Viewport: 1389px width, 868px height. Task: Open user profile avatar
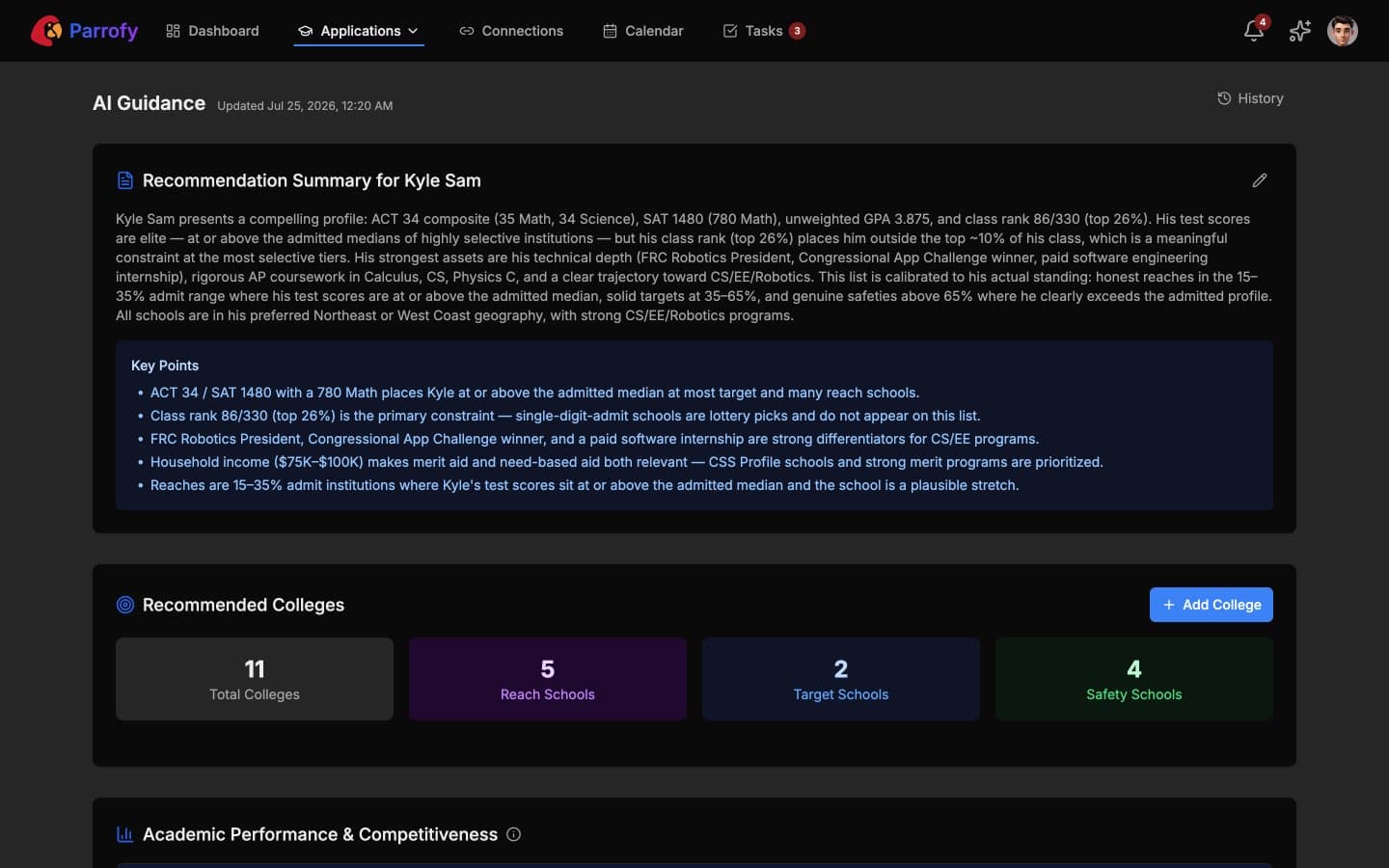[1343, 31]
